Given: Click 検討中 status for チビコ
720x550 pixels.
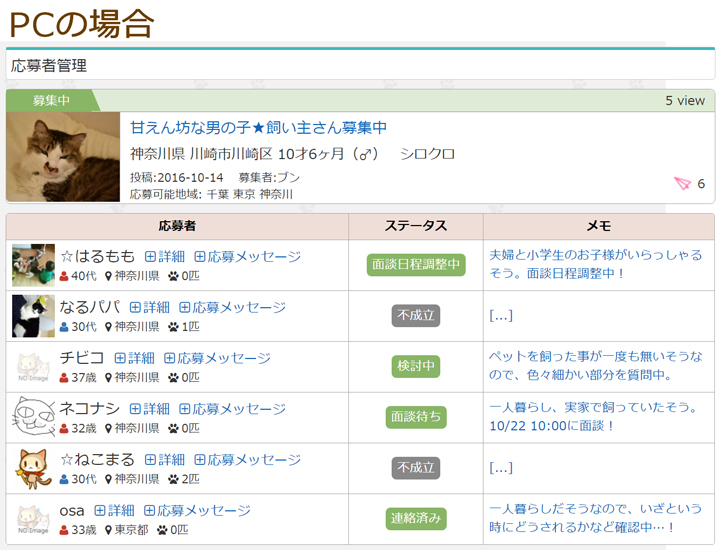Looking at the screenshot, I should [x=416, y=366].
